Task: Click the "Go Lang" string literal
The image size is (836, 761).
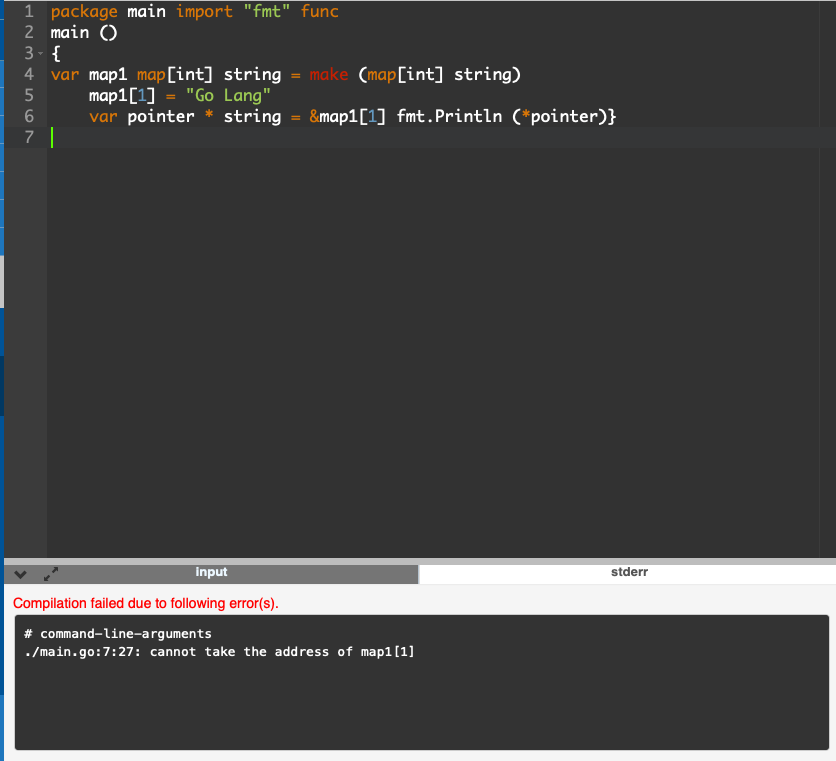Action: [228, 95]
